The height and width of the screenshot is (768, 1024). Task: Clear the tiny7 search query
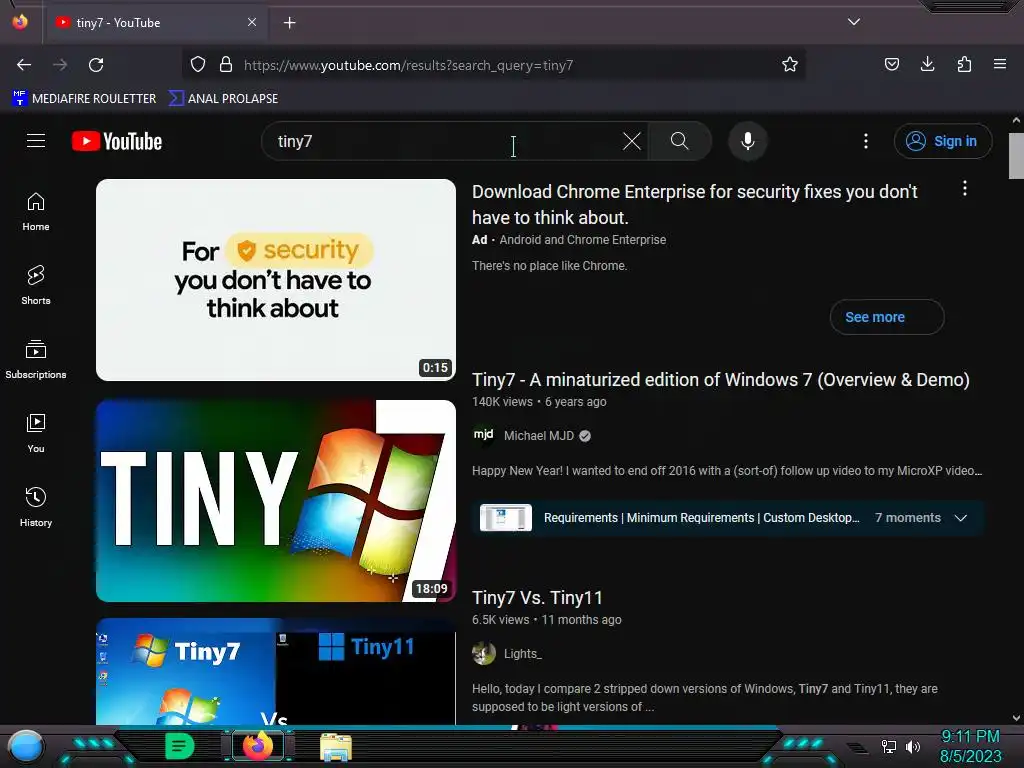632,141
